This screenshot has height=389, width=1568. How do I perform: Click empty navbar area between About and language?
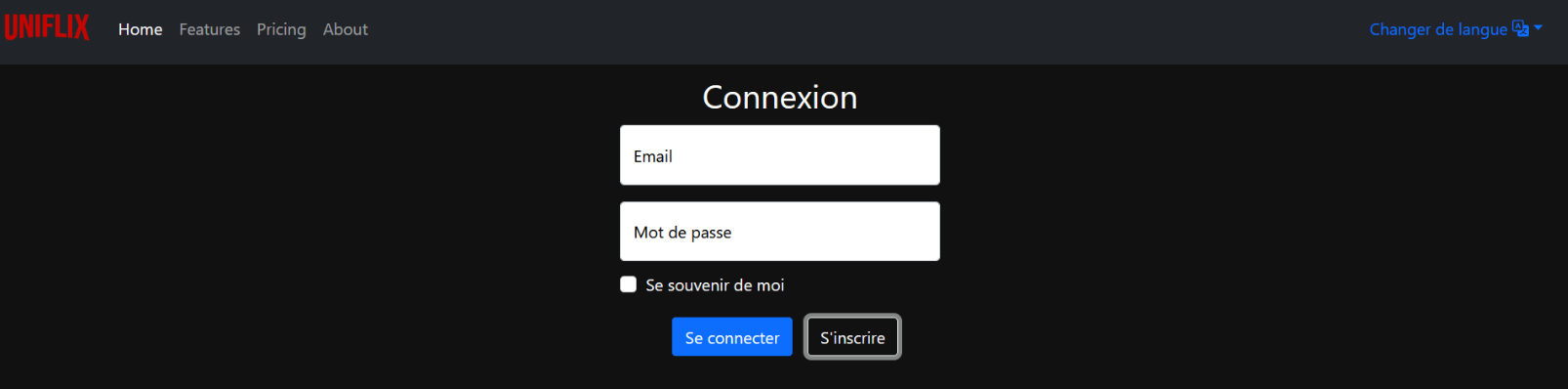[869, 31]
